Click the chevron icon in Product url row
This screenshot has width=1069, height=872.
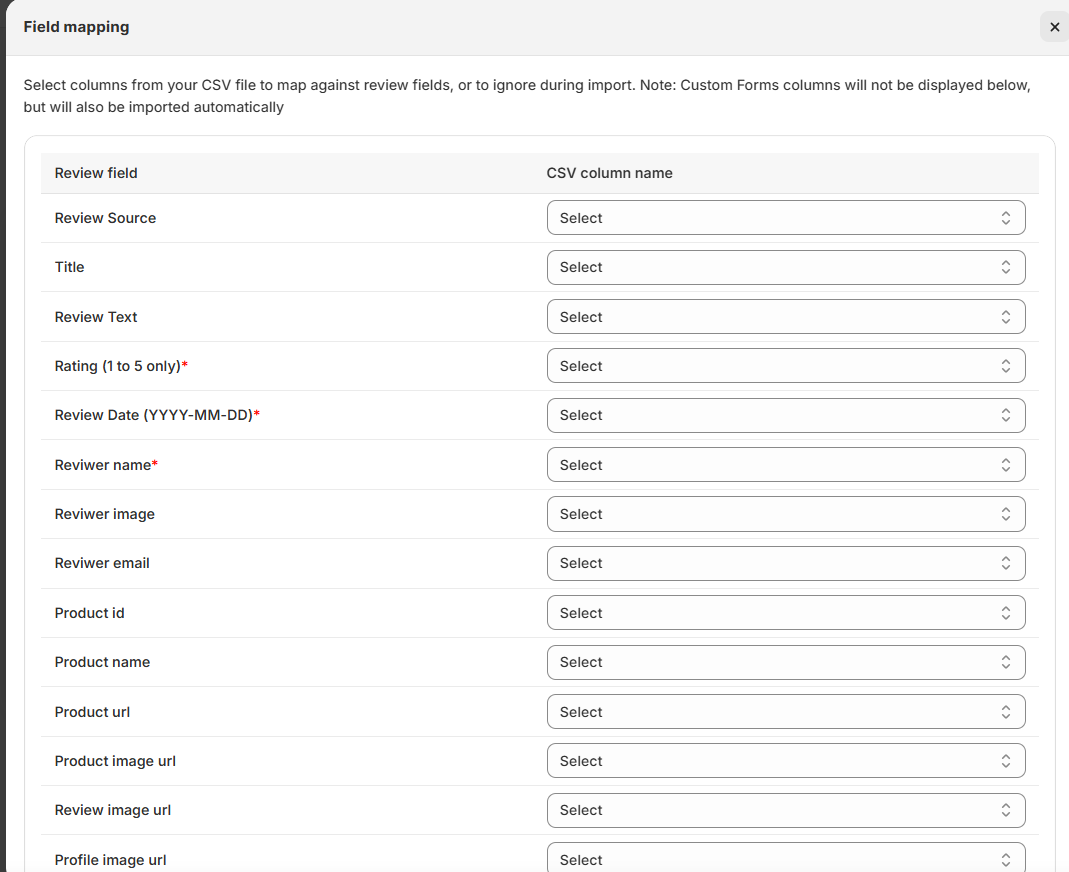(x=1006, y=712)
